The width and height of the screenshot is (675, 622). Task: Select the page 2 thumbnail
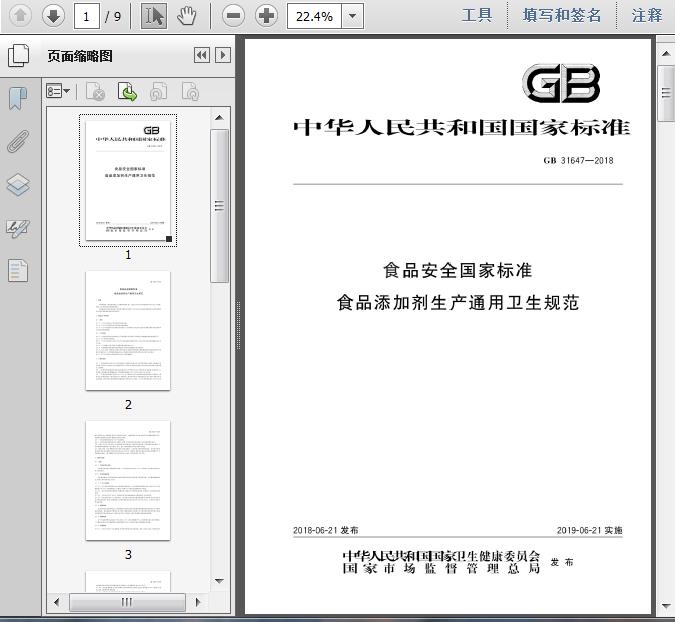tap(128, 330)
